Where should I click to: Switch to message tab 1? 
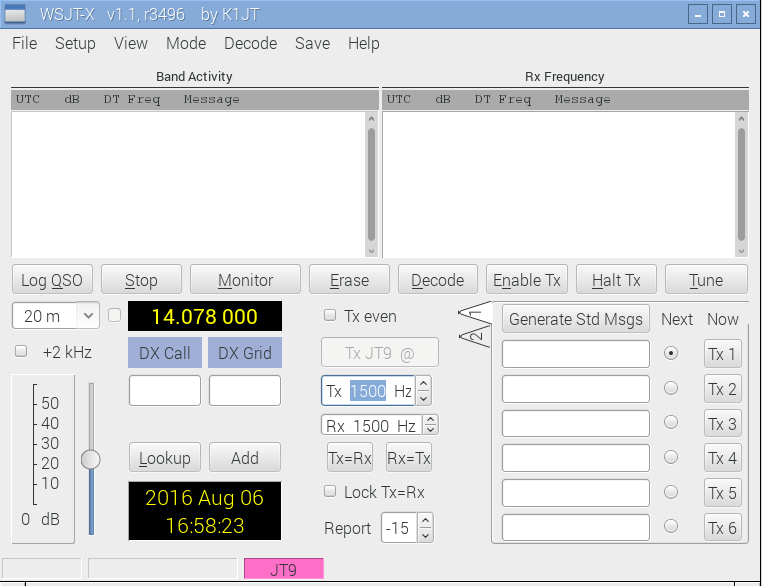pyautogui.click(x=474, y=314)
